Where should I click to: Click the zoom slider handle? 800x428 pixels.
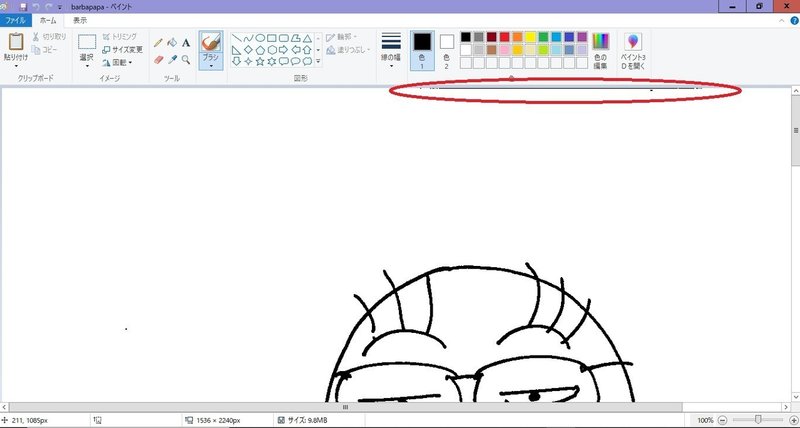click(x=758, y=420)
